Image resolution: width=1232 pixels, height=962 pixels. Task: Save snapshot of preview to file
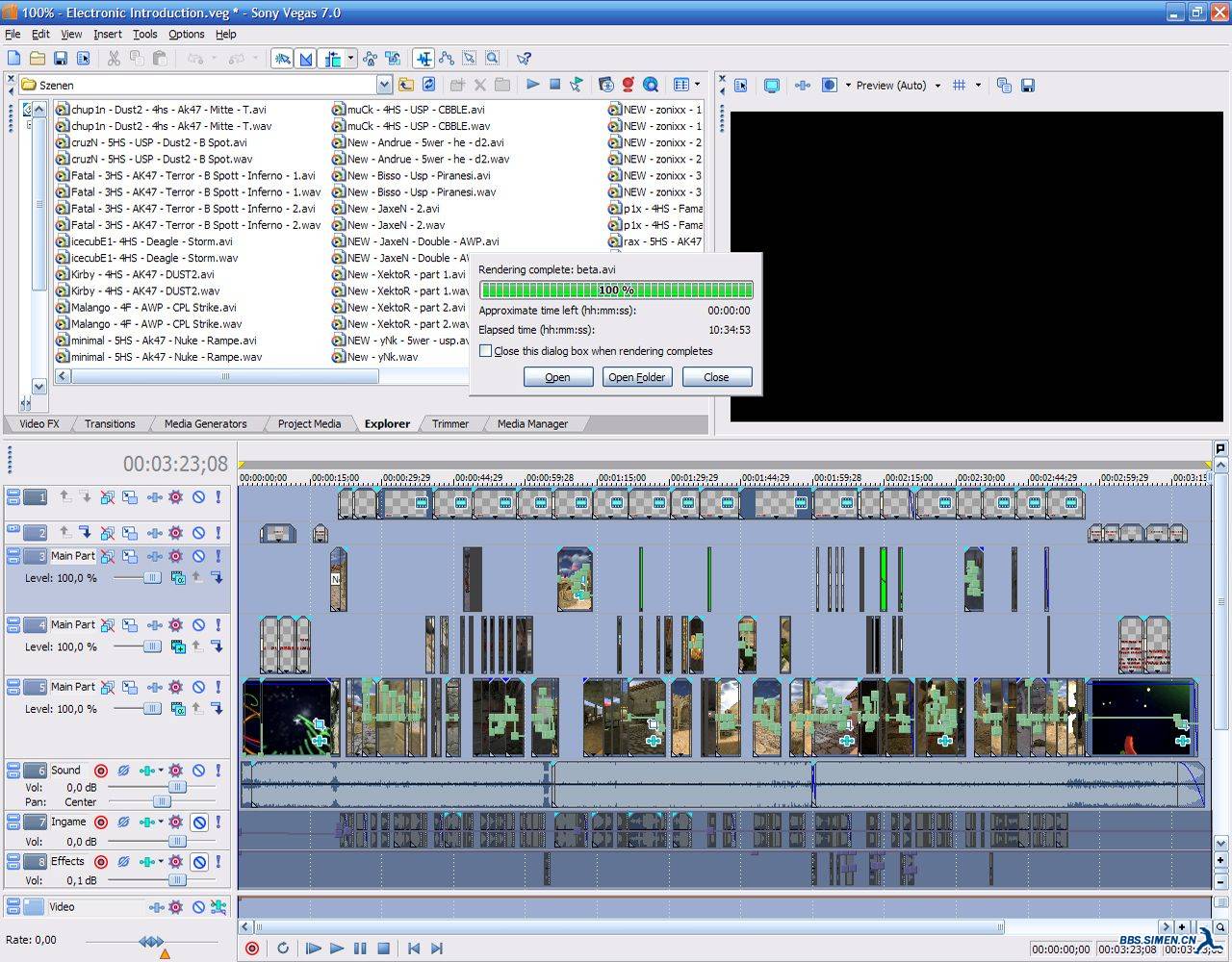click(1028, 85)
